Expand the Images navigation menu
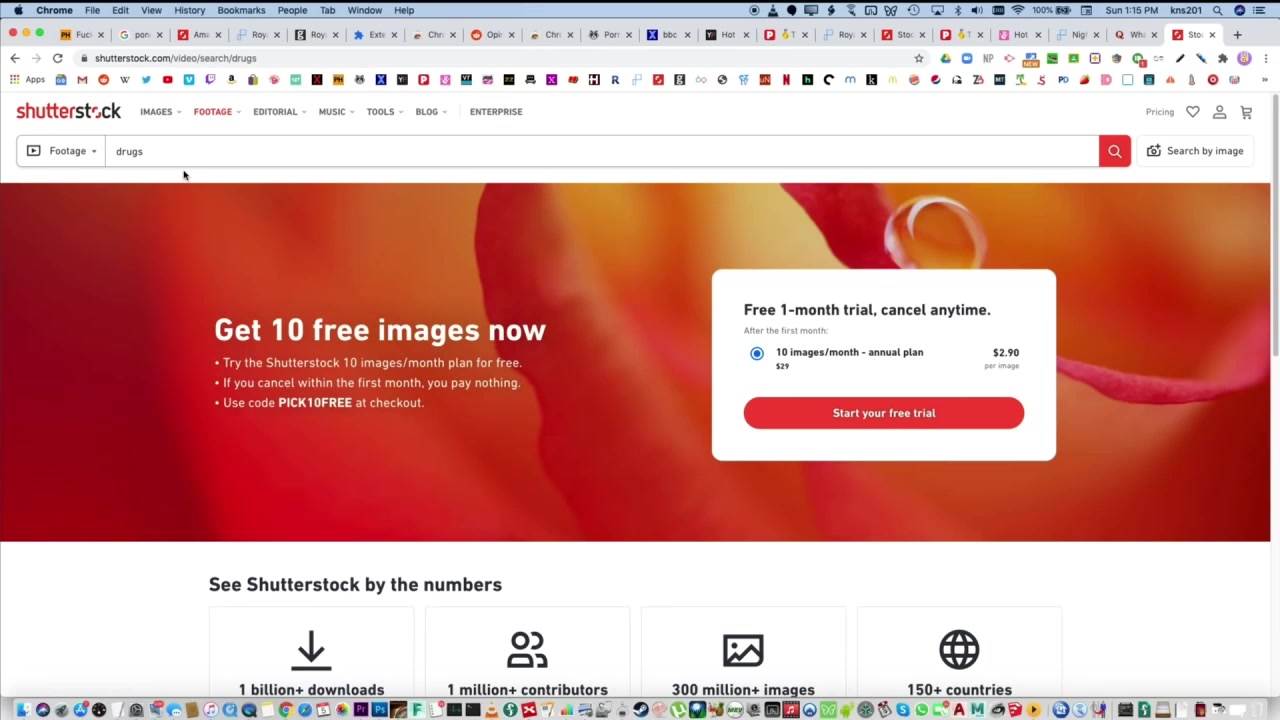The width and height of the screenshot is (1280, 720). [x=160, y=112]
